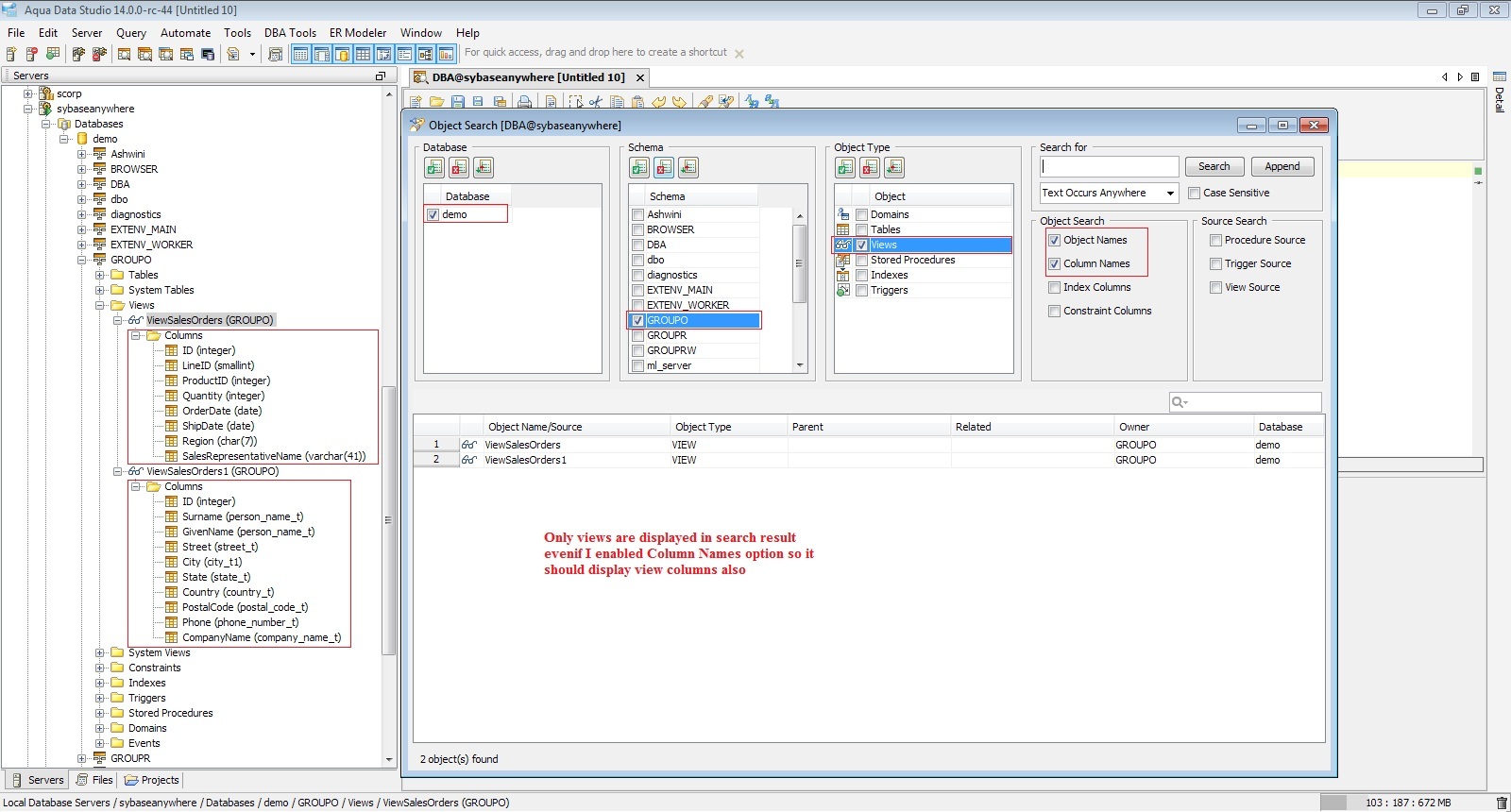
Task: Click the chart view toolbar icon
Action: click(446, 54)
